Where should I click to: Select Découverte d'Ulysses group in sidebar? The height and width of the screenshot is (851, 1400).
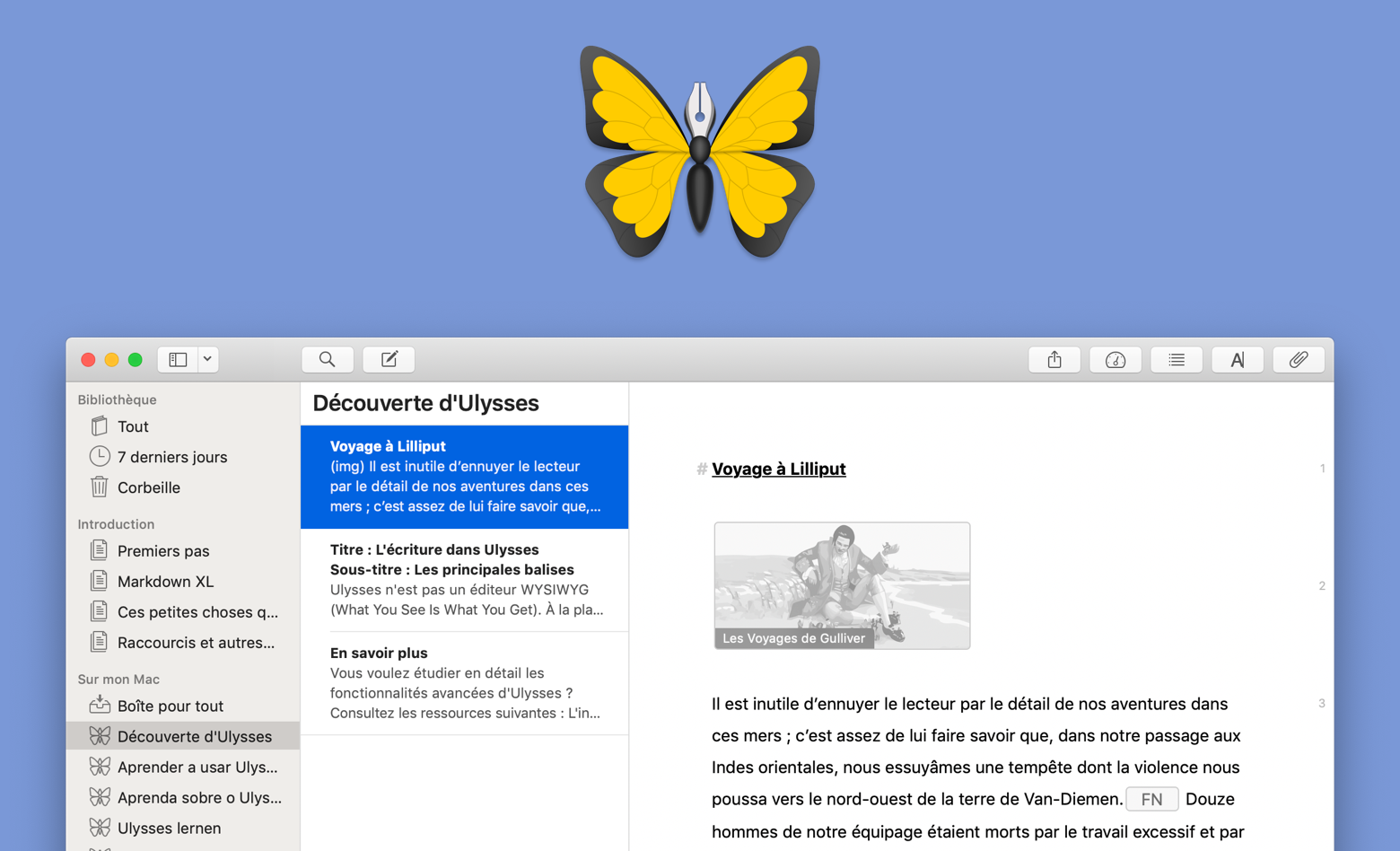[183, 737]
